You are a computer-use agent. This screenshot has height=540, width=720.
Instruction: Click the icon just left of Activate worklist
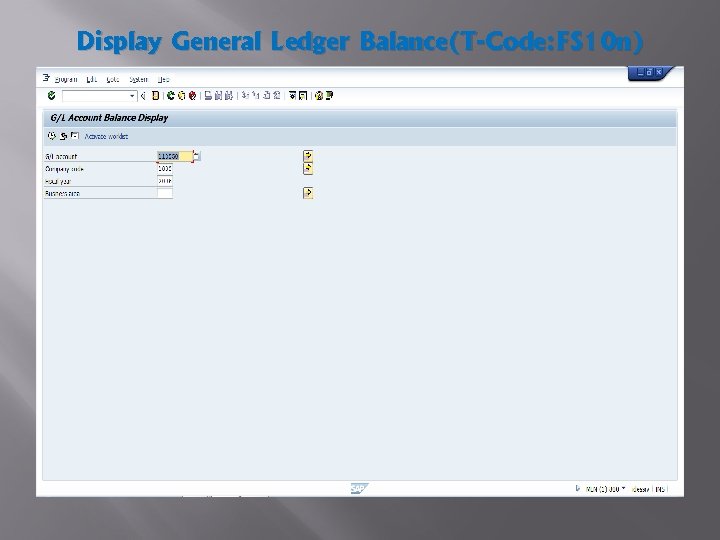[x=75, y=135]
